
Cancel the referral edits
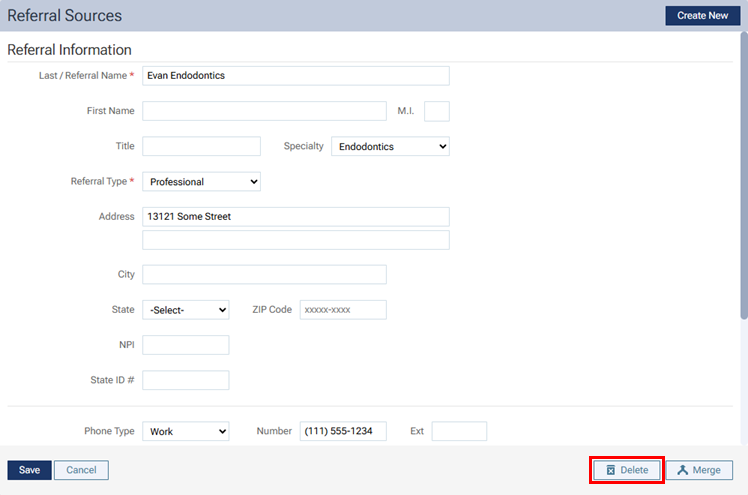[81, 470]
